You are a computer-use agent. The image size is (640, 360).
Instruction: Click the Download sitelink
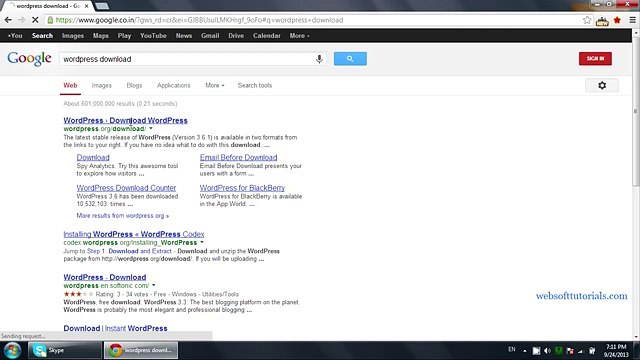tap(93, 158)
